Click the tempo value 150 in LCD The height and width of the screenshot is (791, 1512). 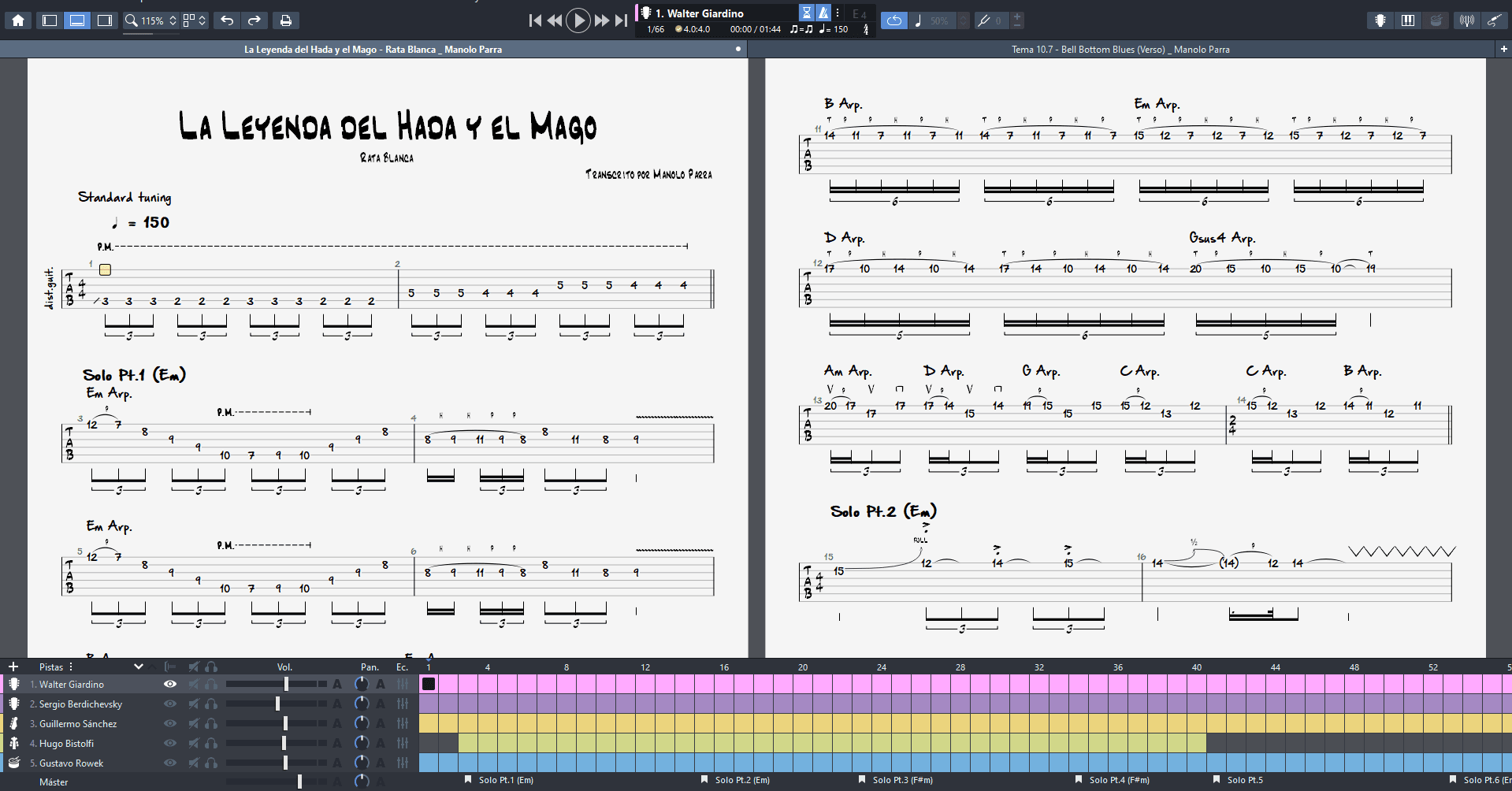[841, 29]
